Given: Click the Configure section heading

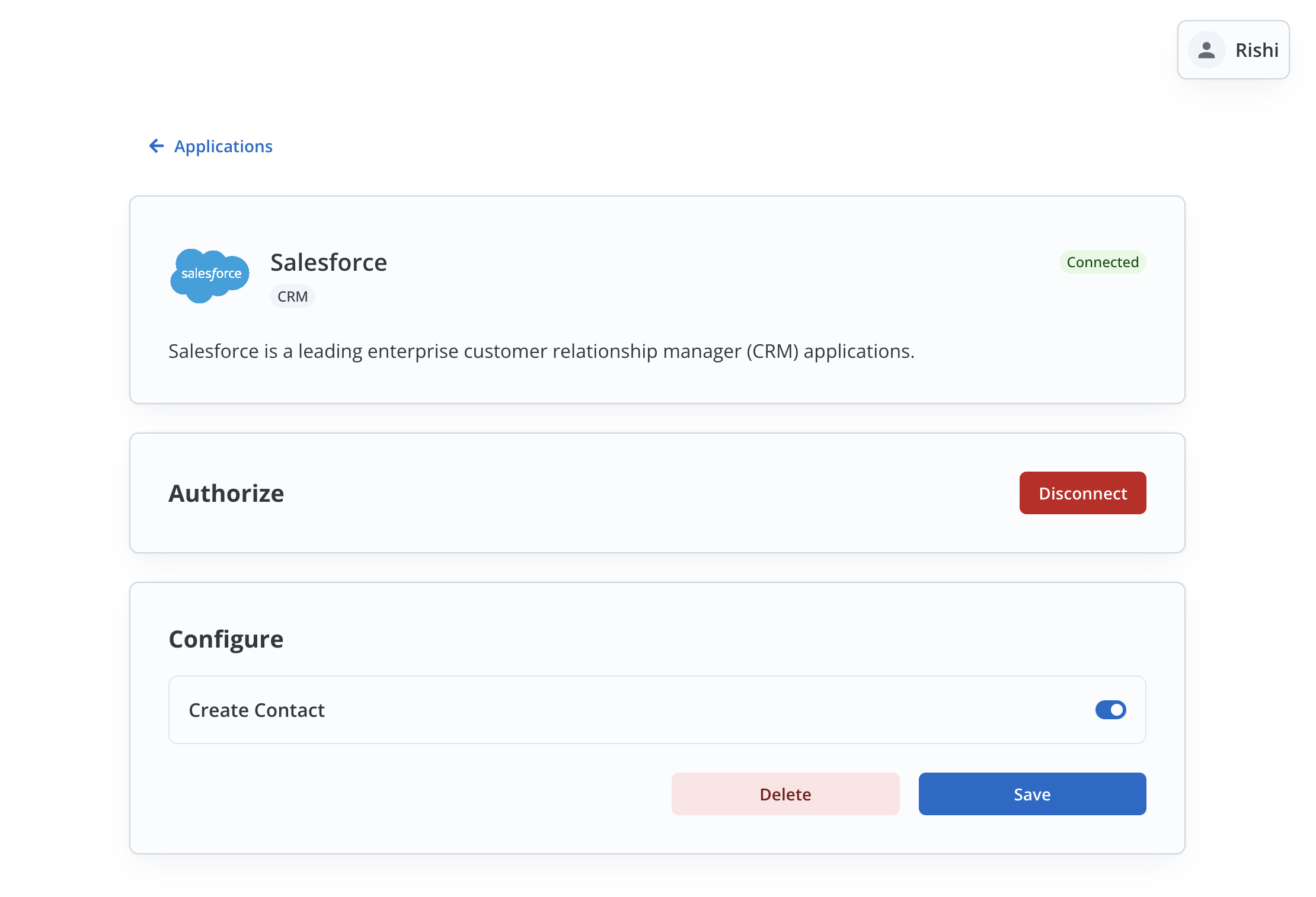Looking at the screenshot, I should click(226, 639).
